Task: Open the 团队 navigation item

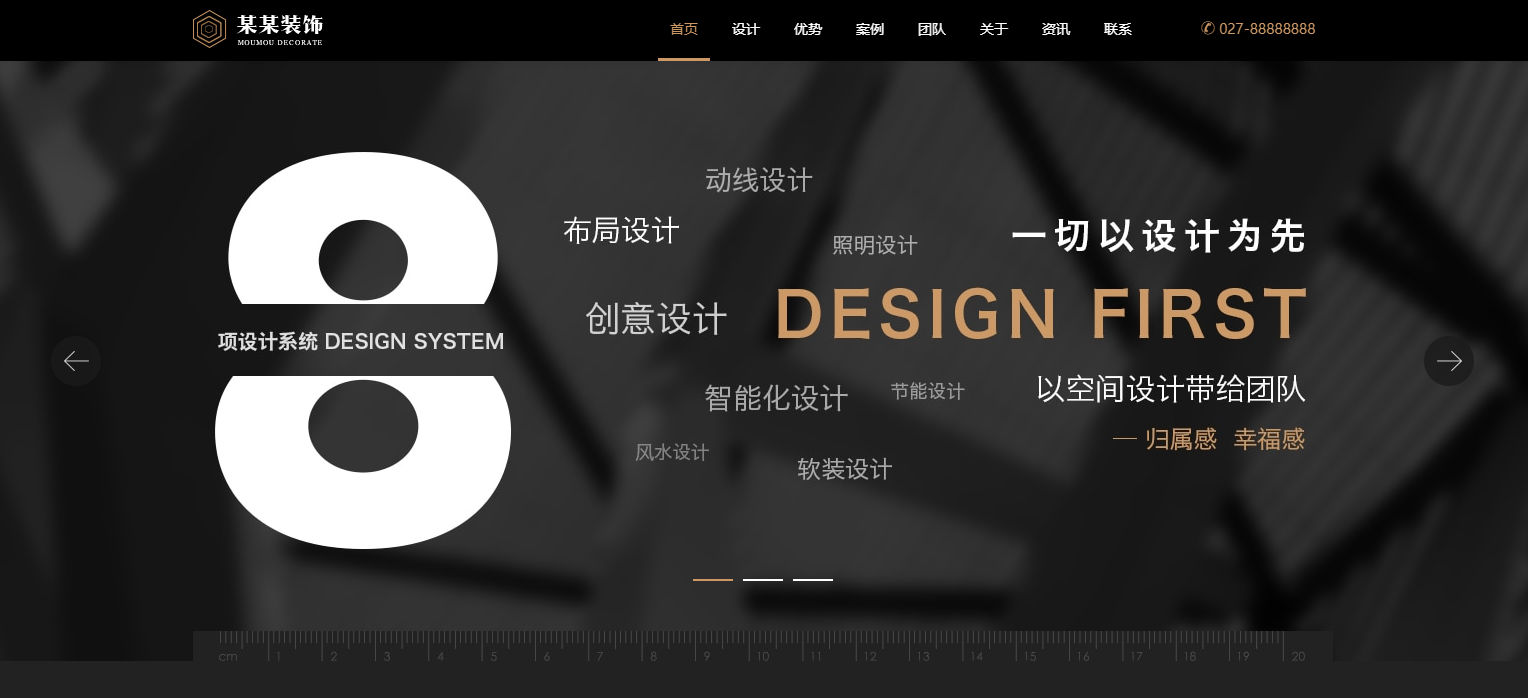Action: [x=932, y=30]
